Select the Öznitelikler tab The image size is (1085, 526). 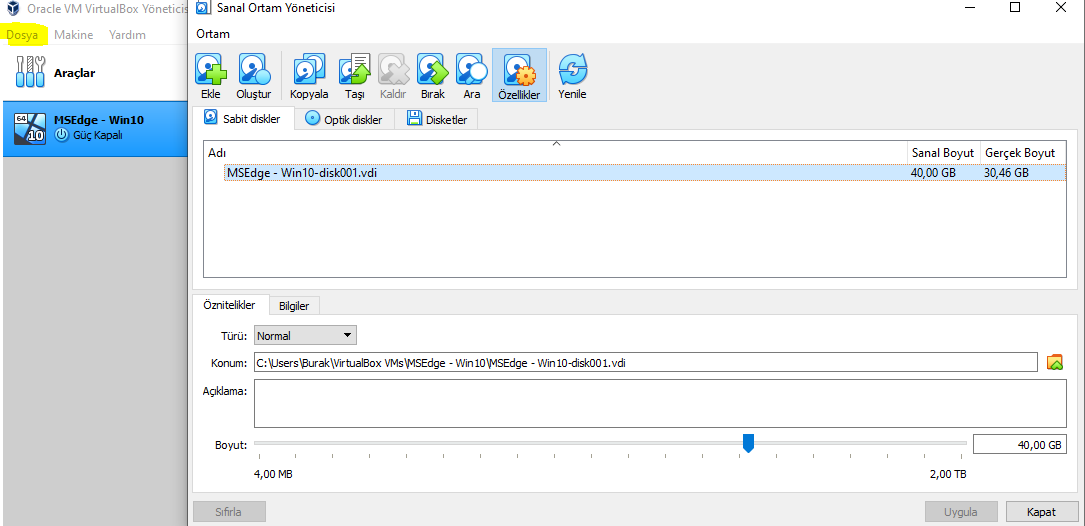228,305
